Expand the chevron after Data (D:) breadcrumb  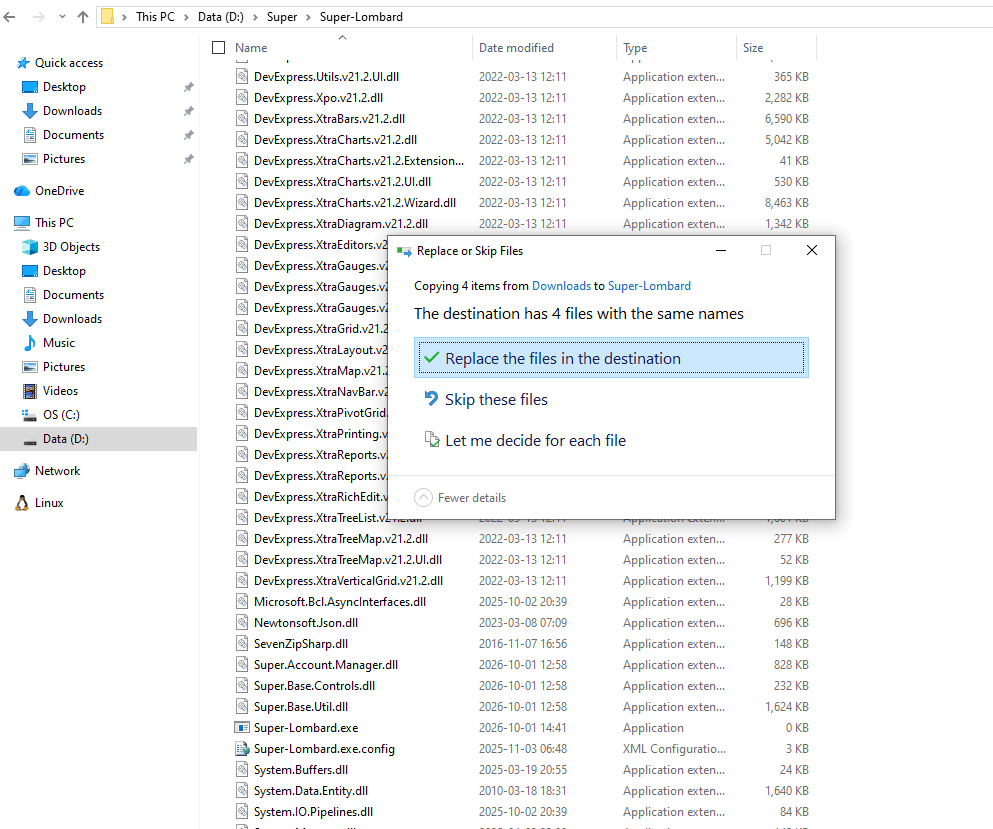(255, 17)
